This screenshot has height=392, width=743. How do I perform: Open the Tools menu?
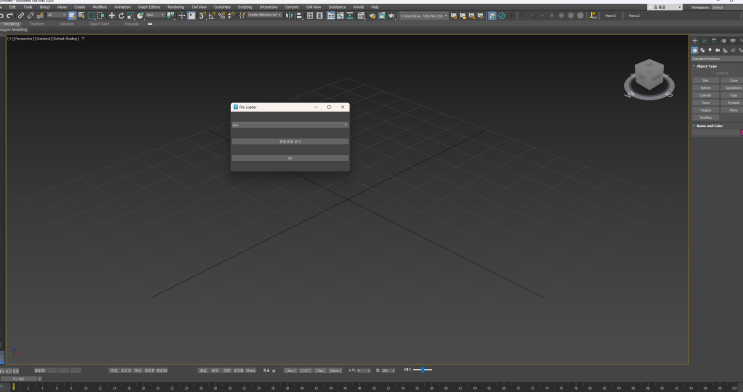coord(28,7)
